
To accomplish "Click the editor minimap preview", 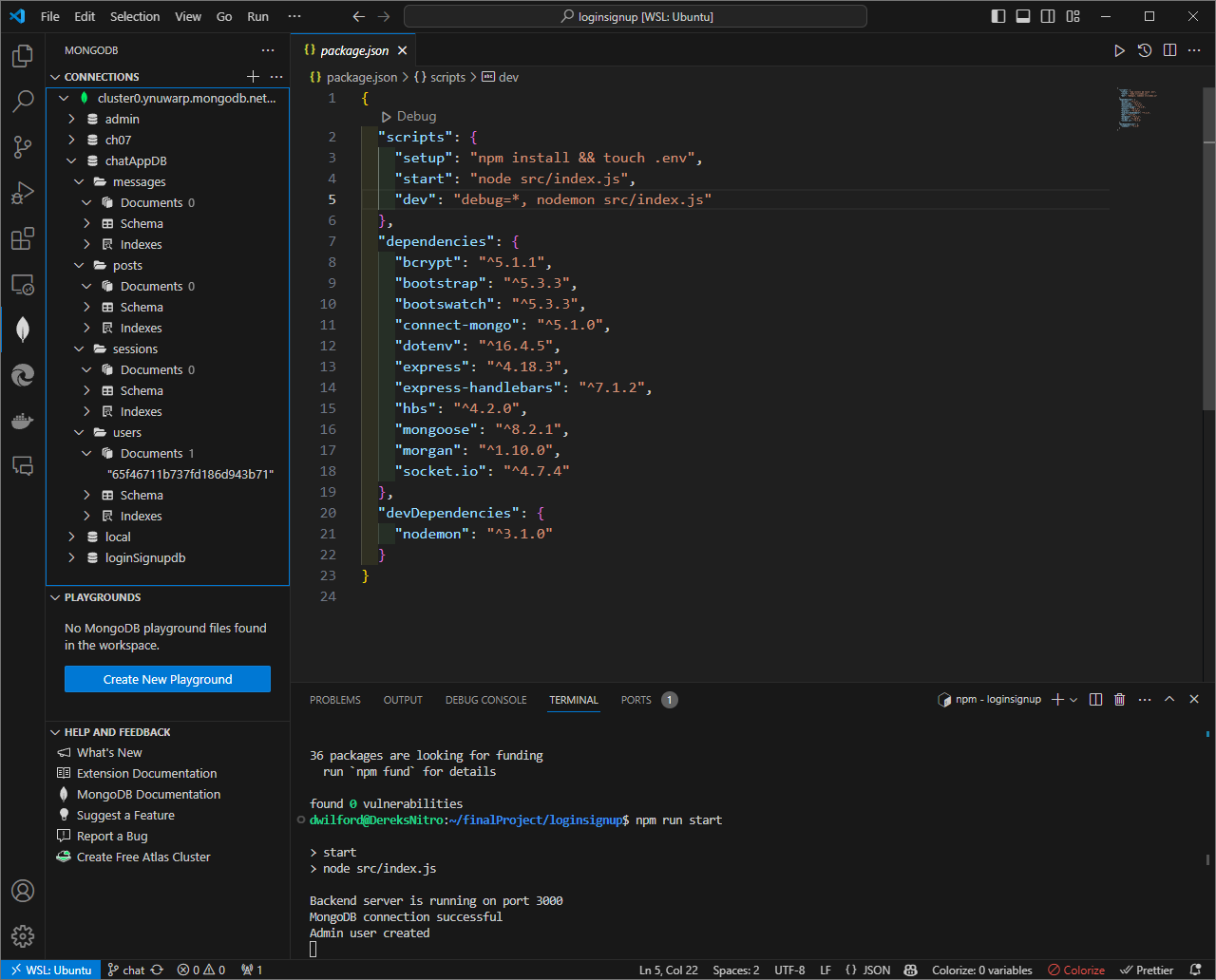I will pyautogui.click(x=1138, y=109).
